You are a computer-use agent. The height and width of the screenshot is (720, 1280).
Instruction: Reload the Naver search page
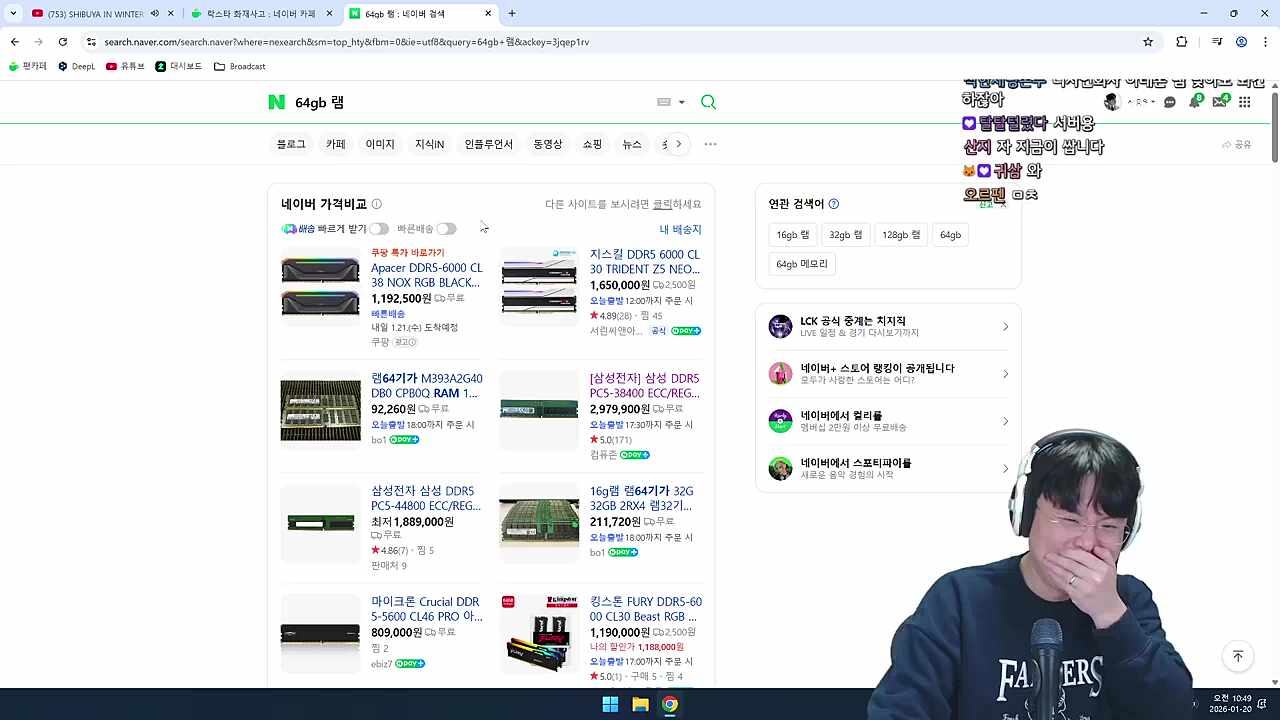(62, 42)
